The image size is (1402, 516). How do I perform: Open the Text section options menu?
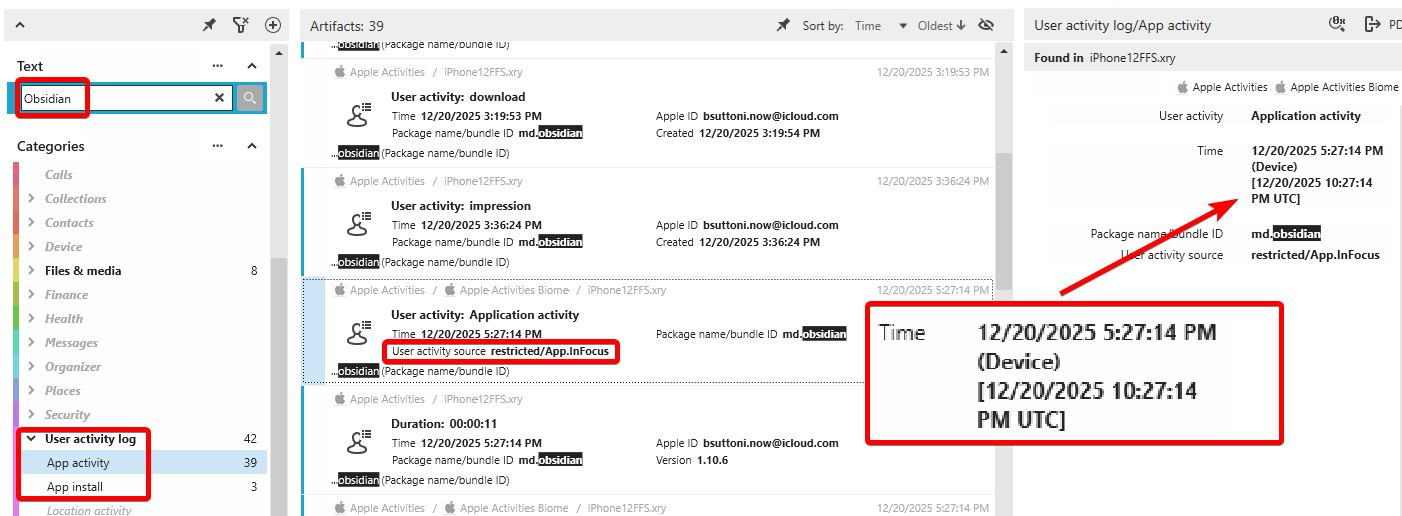pos(218,66)
